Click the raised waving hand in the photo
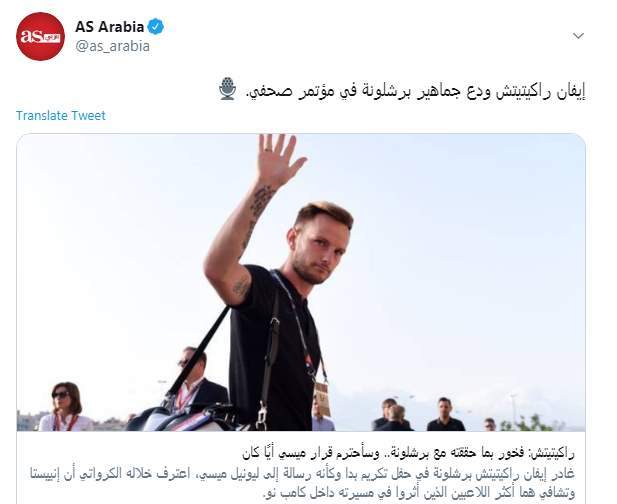617x504 pixels. [279, 161]
